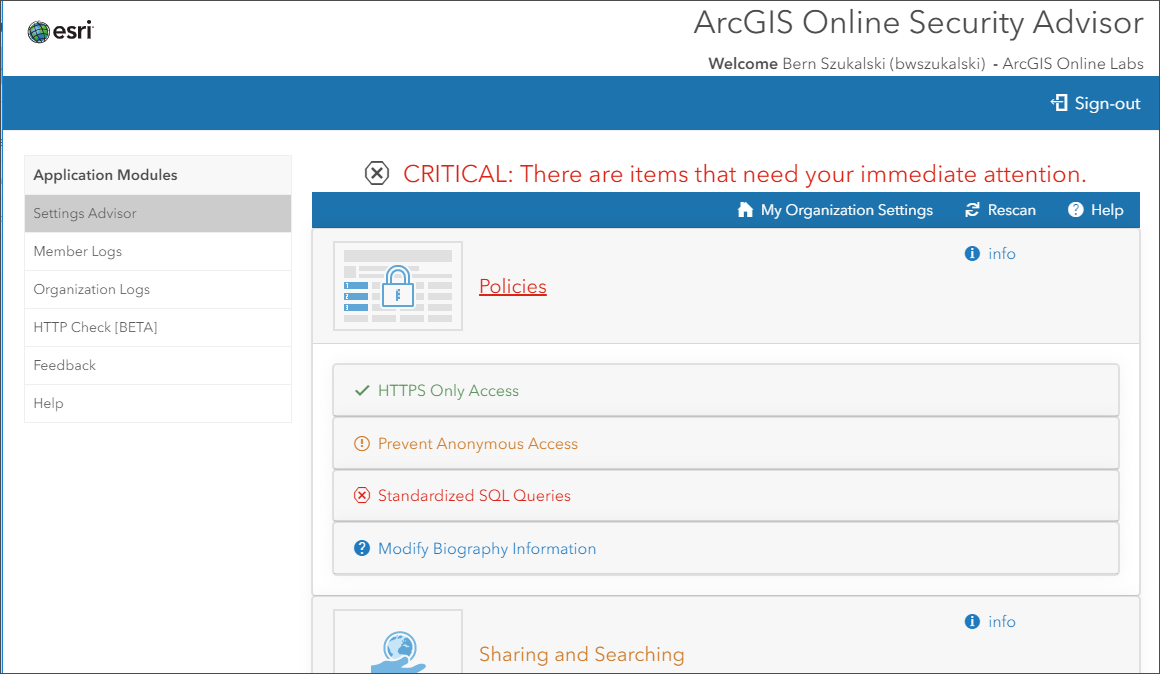Expand the HTTPS Only Access row
The height and width of the screenshot is (674, 1160).
point(726,390)
